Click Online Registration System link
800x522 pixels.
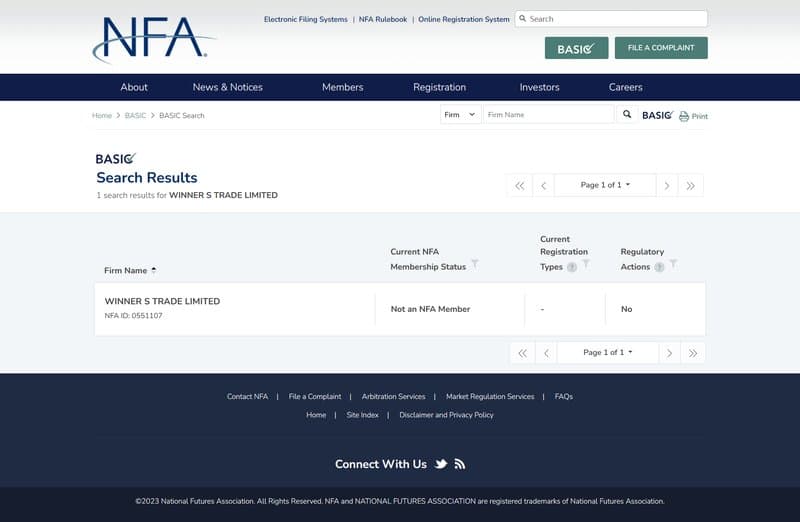(464, 19)
